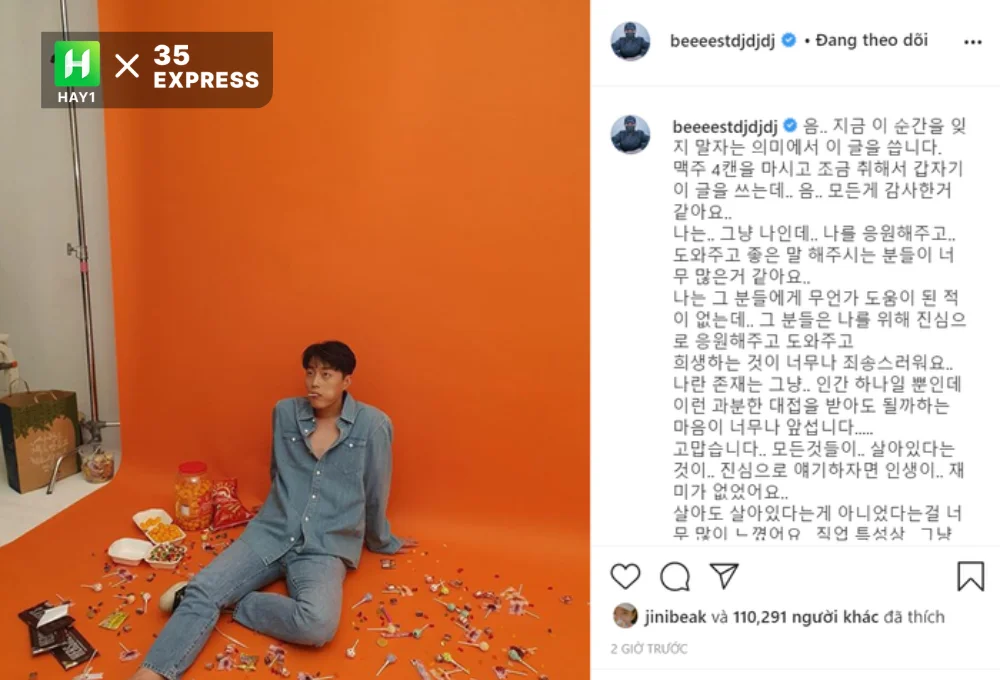Image resolution: width=1000 pixels, height=680 pixels.
Task: Click the verified badge beside the caption username
Action: [x=790, y=126]
